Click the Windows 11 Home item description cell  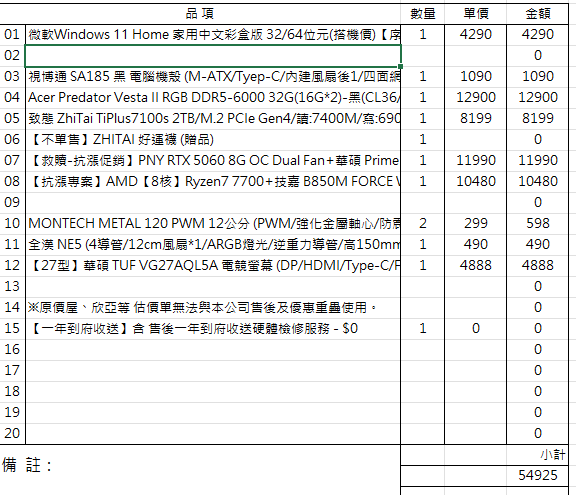213,35
